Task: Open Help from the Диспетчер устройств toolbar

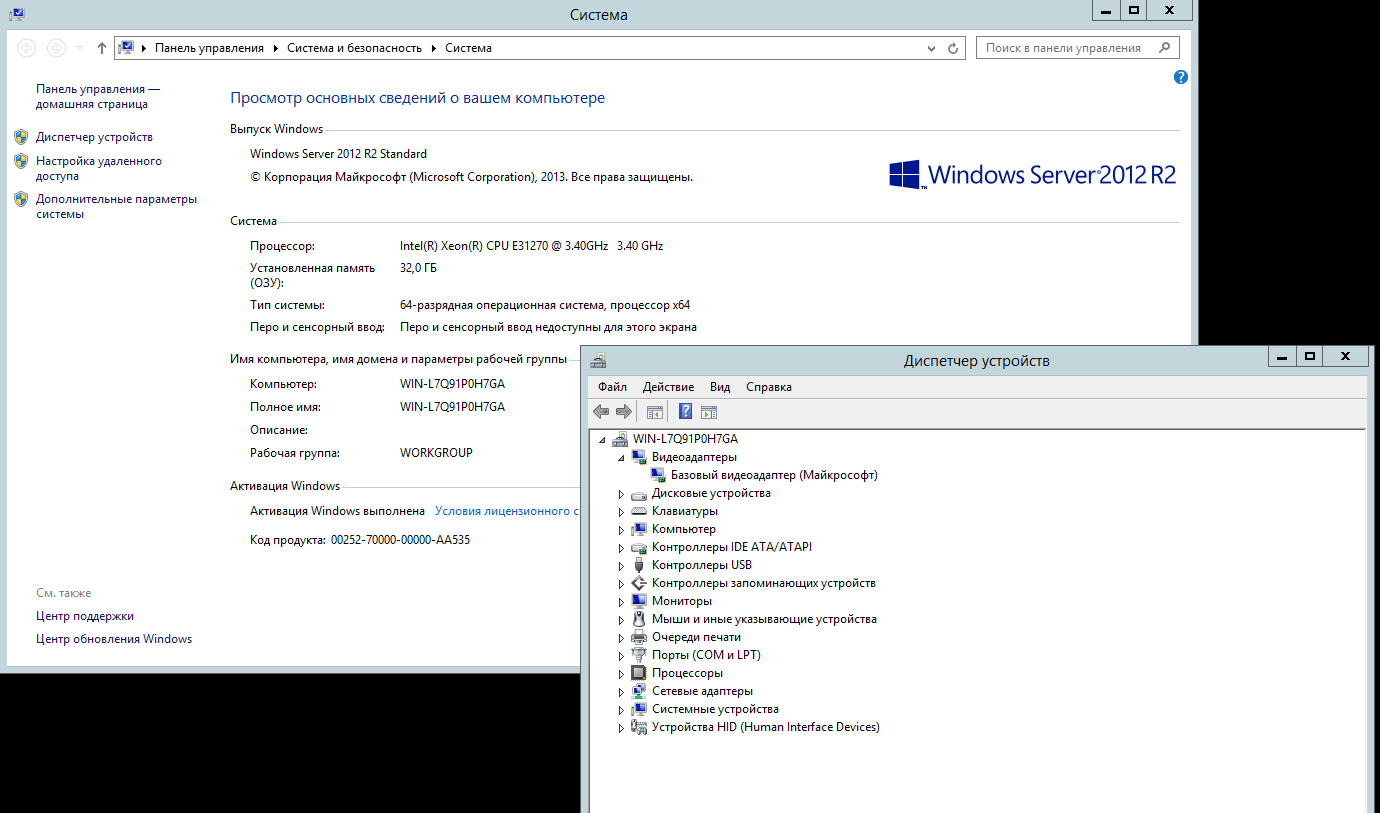Action: click(x=686, y=411)
